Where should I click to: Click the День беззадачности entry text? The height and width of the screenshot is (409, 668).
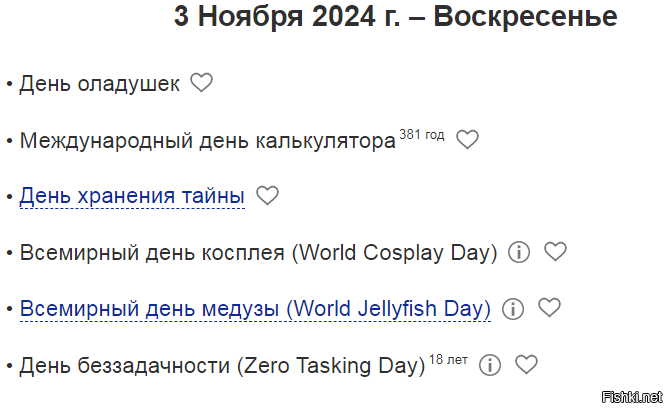(222, 366)
